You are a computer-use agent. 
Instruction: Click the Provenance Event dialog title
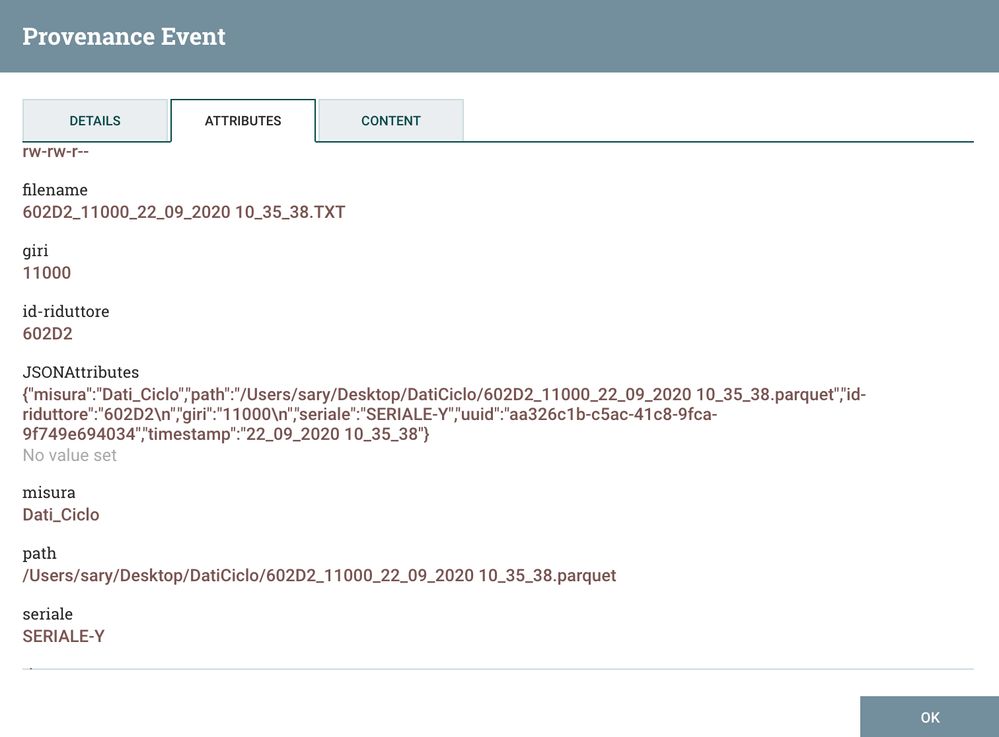tap(124, 36)
